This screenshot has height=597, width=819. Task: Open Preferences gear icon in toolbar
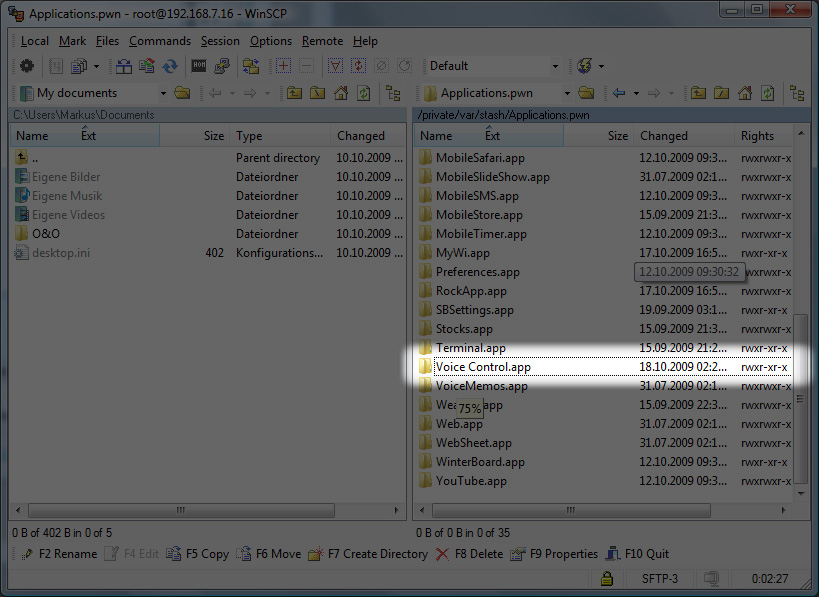point(27,66)
